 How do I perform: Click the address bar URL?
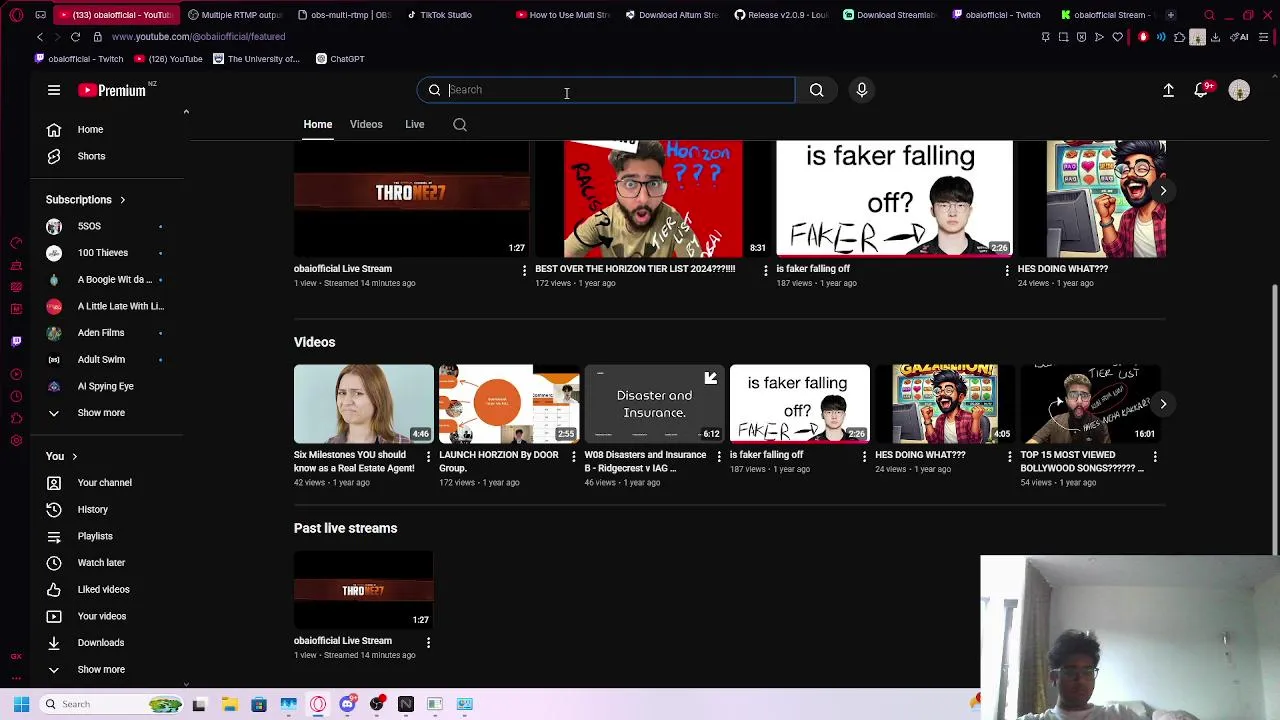tap(198, 37)
